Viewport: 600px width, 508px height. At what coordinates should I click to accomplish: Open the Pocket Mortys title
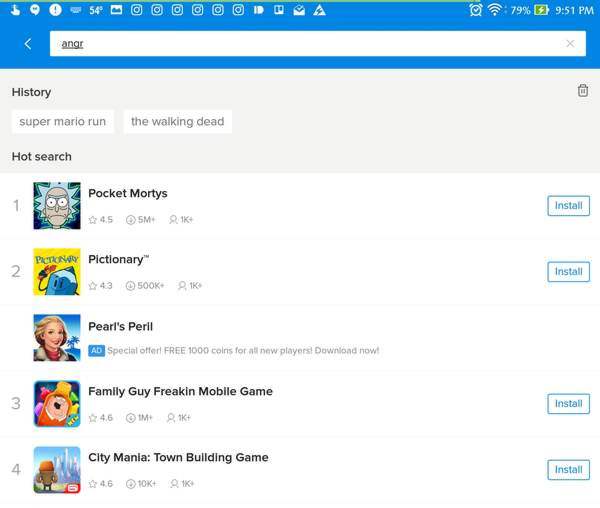coord(128,194)
